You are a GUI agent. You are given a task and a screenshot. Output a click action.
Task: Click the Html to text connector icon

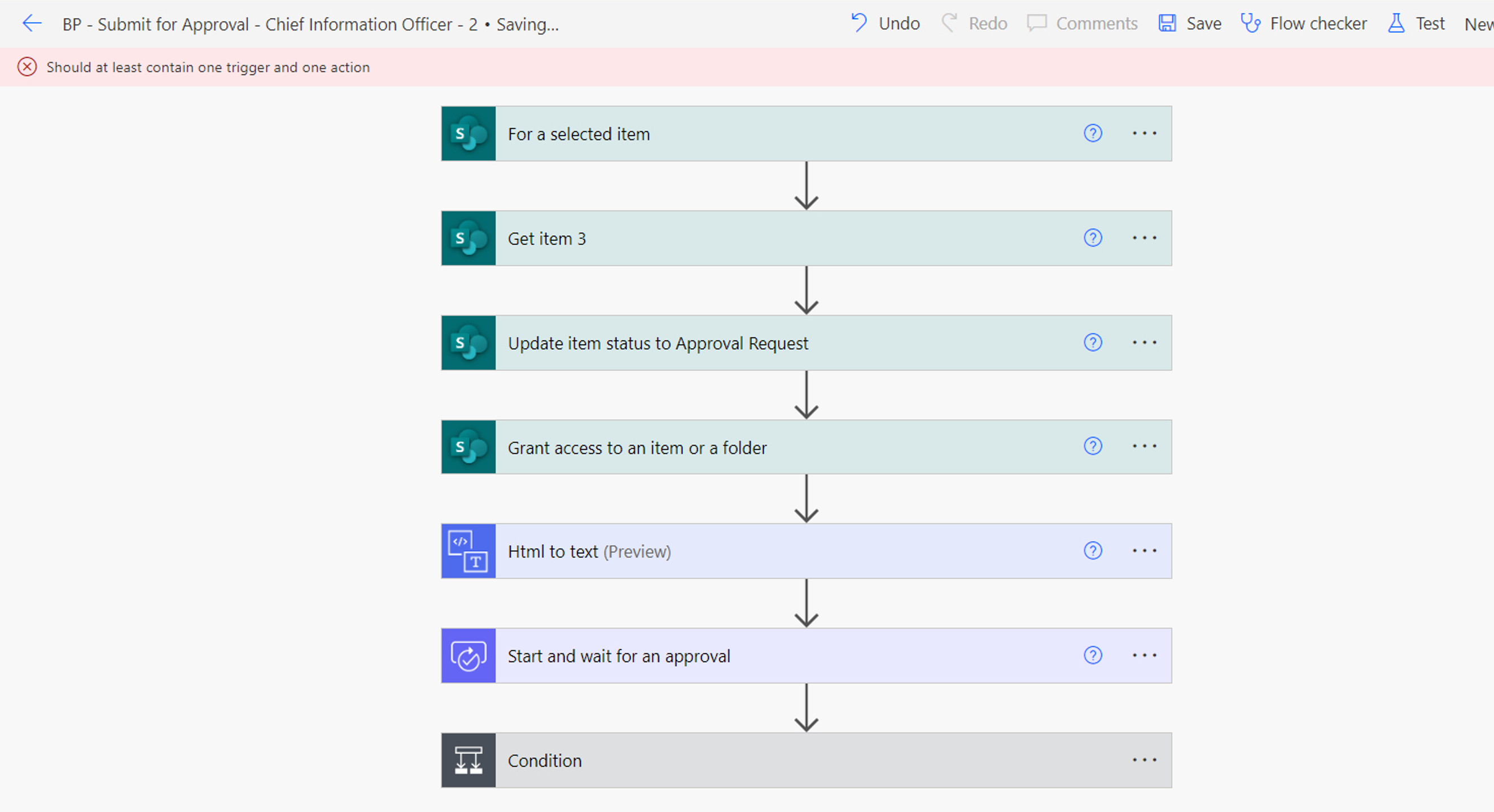coord(468,551)
